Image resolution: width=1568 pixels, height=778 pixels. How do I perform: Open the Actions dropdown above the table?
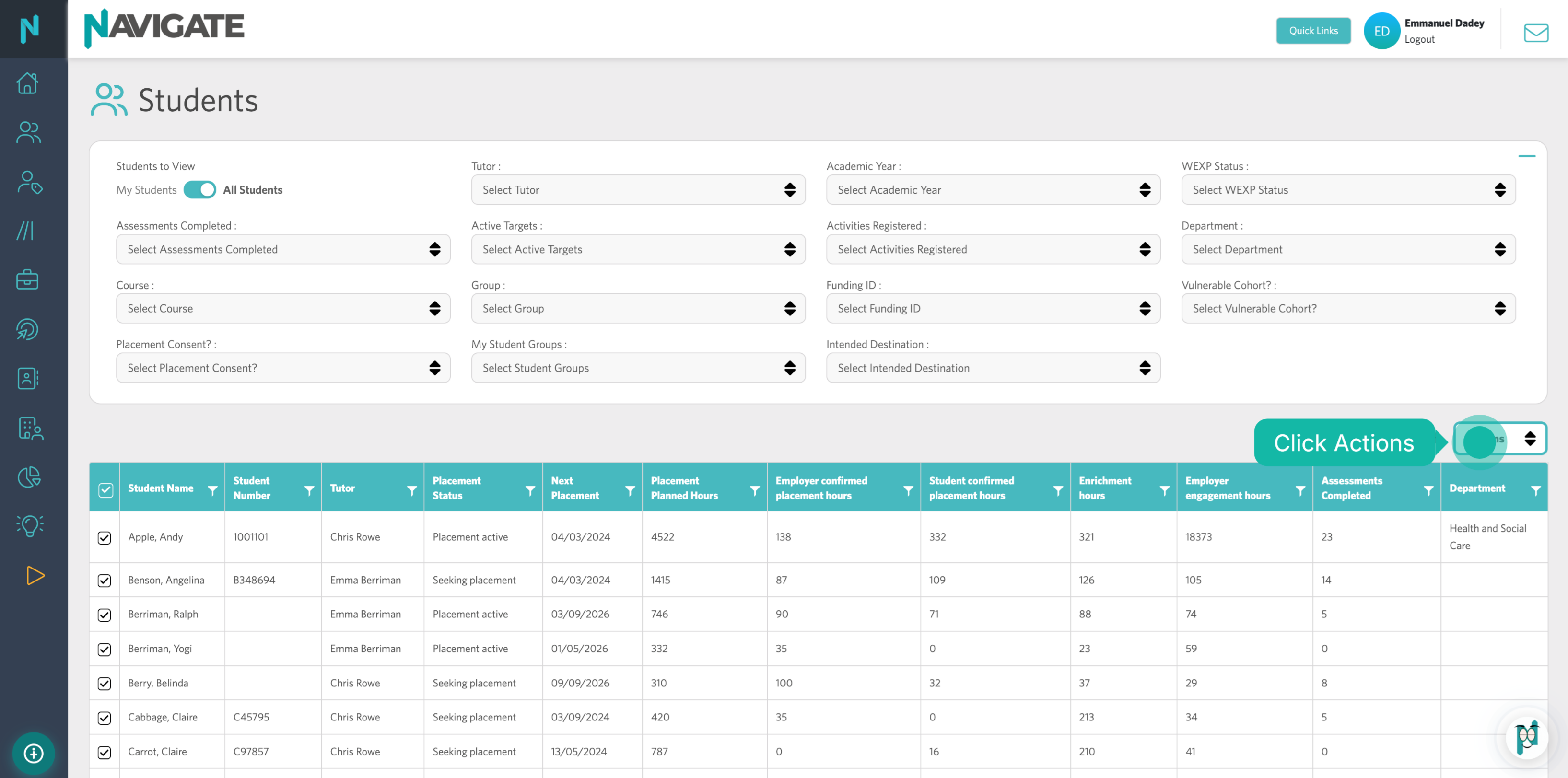(1500, 439)
